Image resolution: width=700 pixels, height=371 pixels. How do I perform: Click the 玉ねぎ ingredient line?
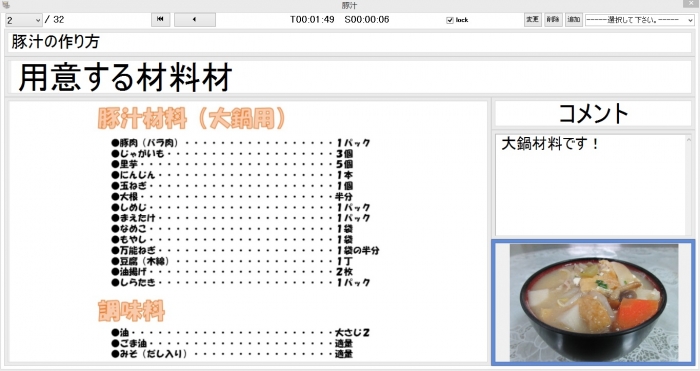coord(233,186)
